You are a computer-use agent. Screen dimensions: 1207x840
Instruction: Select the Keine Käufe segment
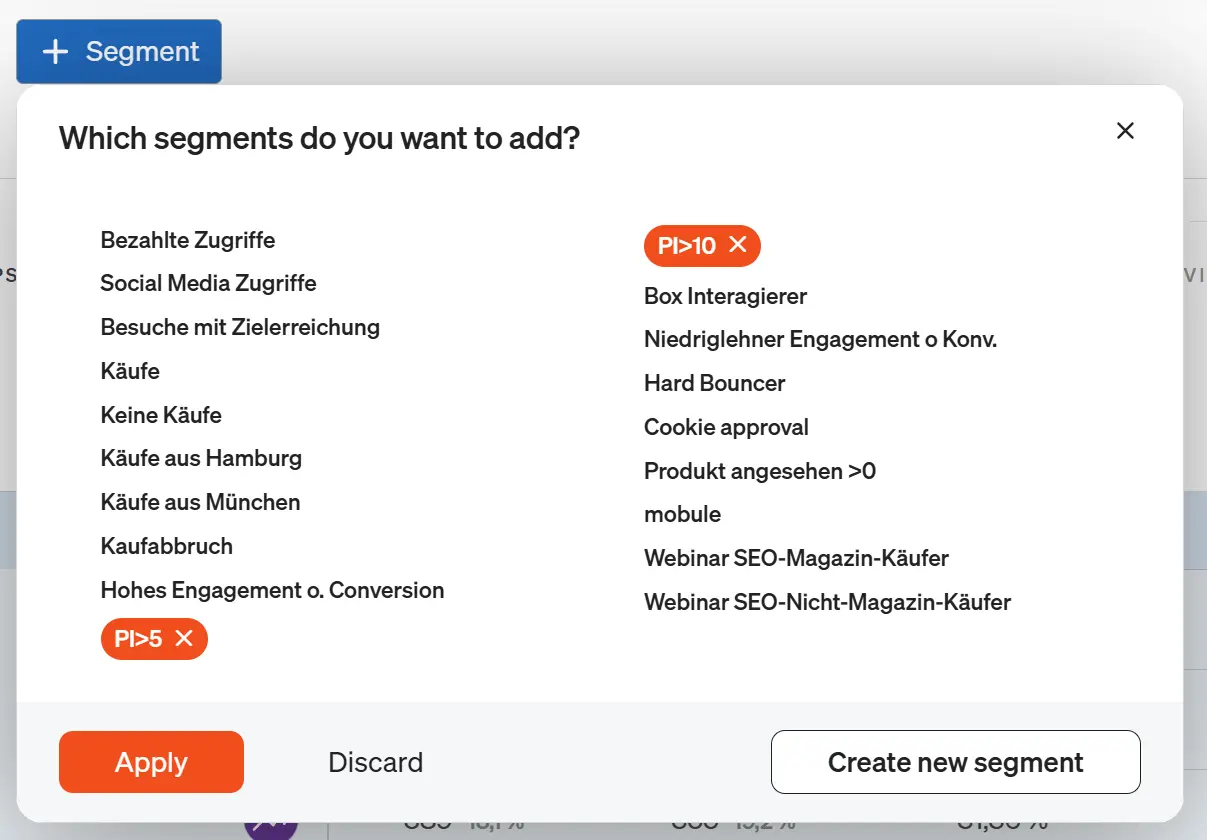point(160,415)
